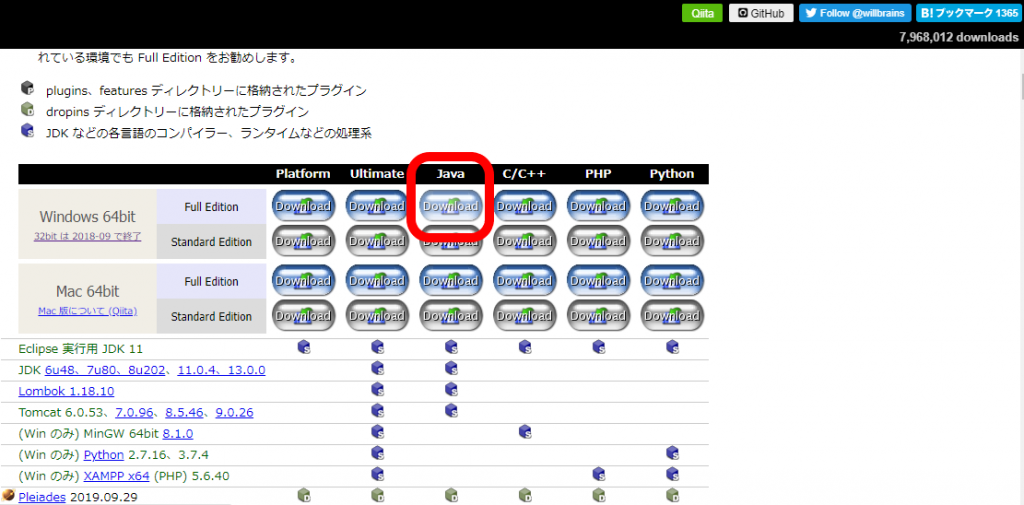Download Mac 64bit Full Edition Ultimate

click(x=377, y=281)
